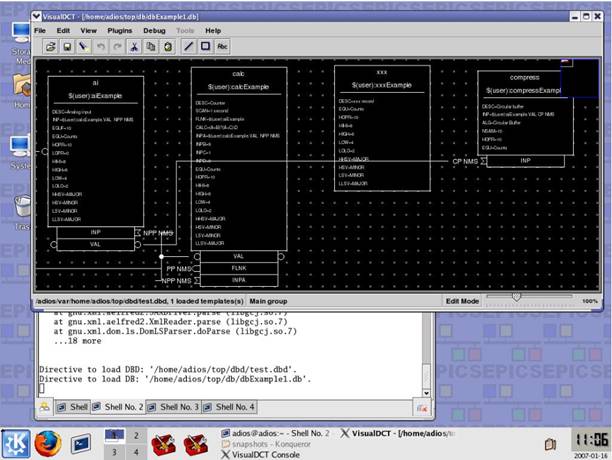Click the Redo arrow icon
Viewport: 612px width, 460px height.
pyautogui.click(x=118, y=46)
